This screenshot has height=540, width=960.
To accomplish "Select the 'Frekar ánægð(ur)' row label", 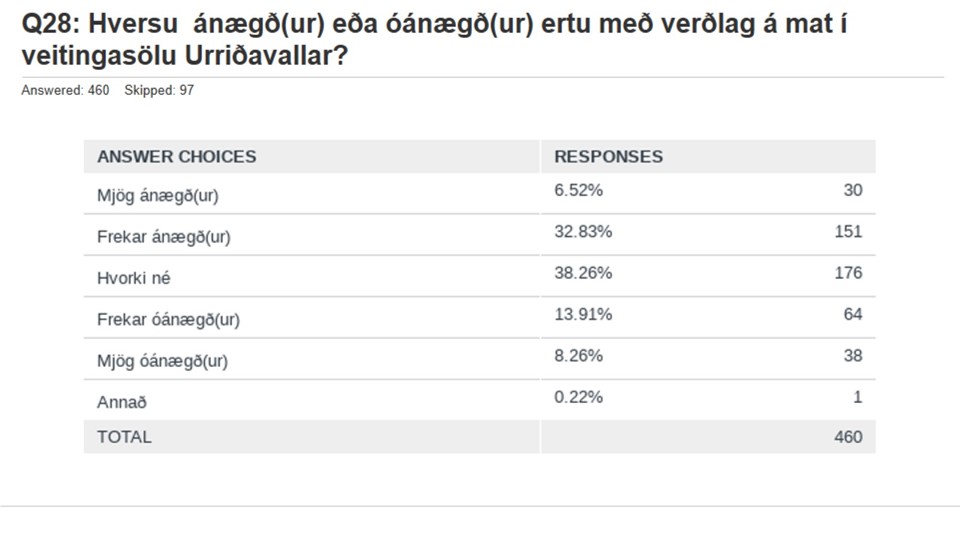I will tap(163, 237).
